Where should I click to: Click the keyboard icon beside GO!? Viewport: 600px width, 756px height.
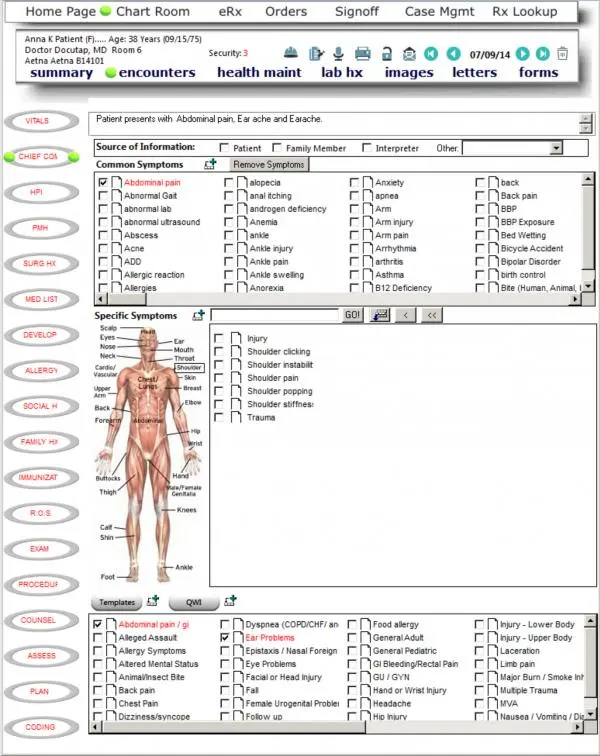(380, 315)
